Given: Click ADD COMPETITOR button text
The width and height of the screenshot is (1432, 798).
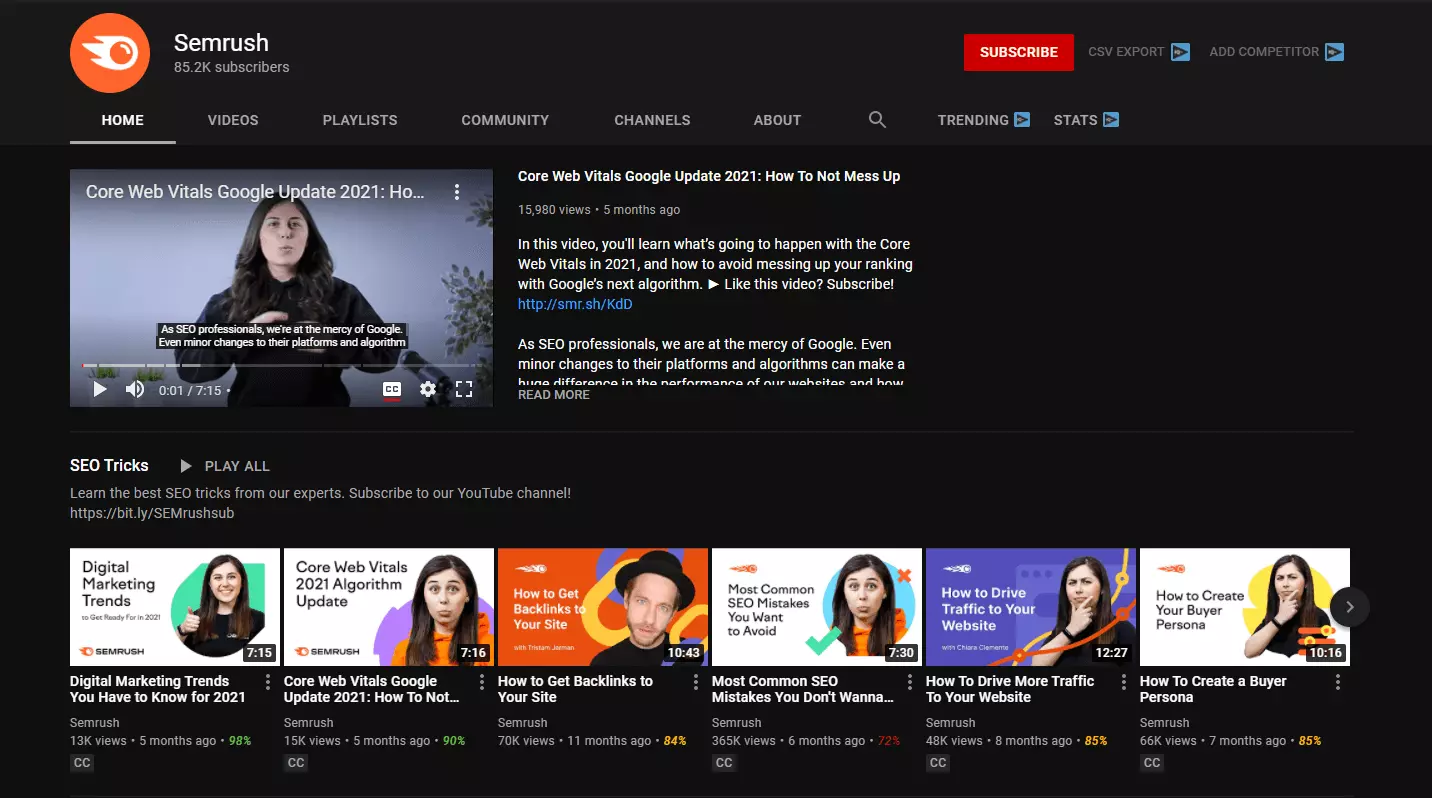Looking at the screenshot, I should click(1264, 52).
